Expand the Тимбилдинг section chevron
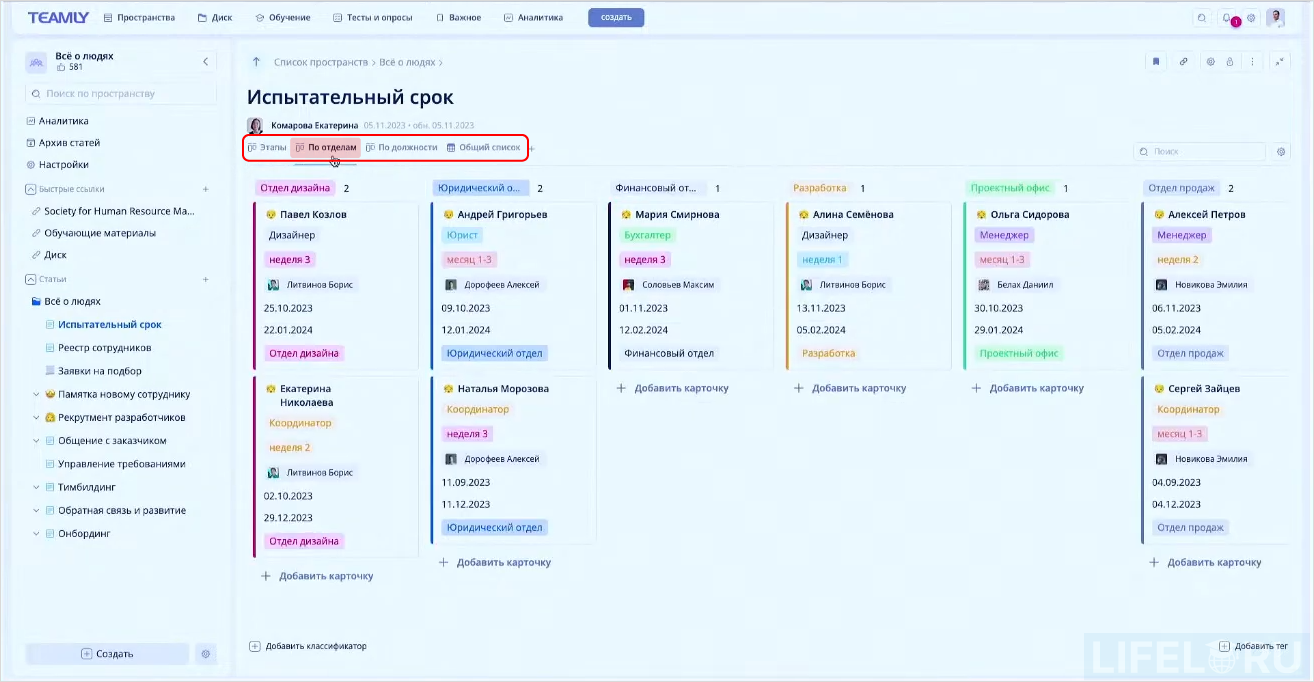Image resolution: width=1314 pixels, height=682 pixels. pyautogui.click(x=37, y=487)
